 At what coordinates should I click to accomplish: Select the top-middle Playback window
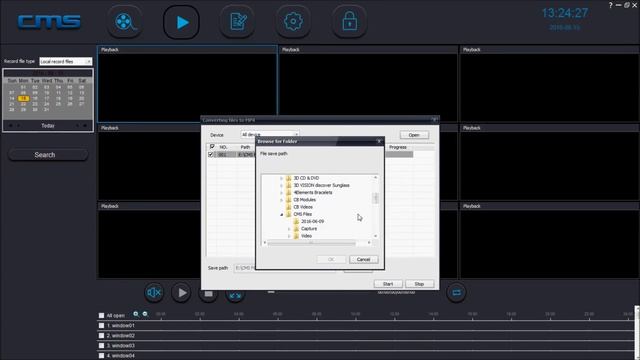pos(368,84)
